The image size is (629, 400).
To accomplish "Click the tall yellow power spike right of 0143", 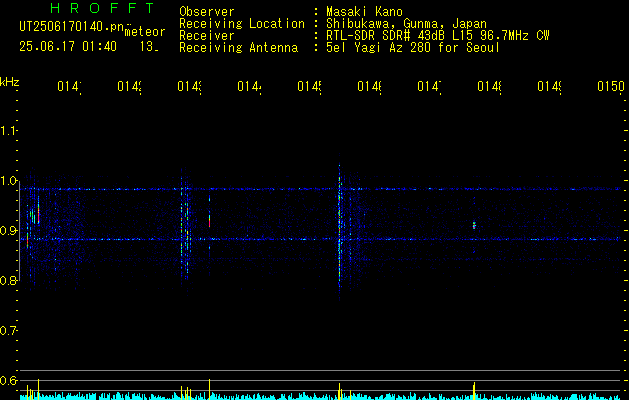I will pos(209,389).
